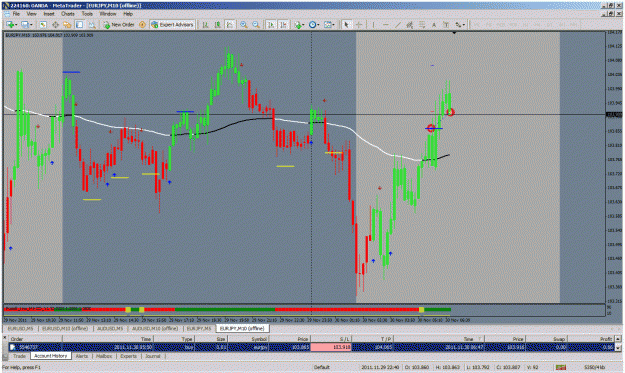Switch to the EURUSD,M10 (offline) chart tab
This screenshot has height=373, width=625.
[65, 328]
